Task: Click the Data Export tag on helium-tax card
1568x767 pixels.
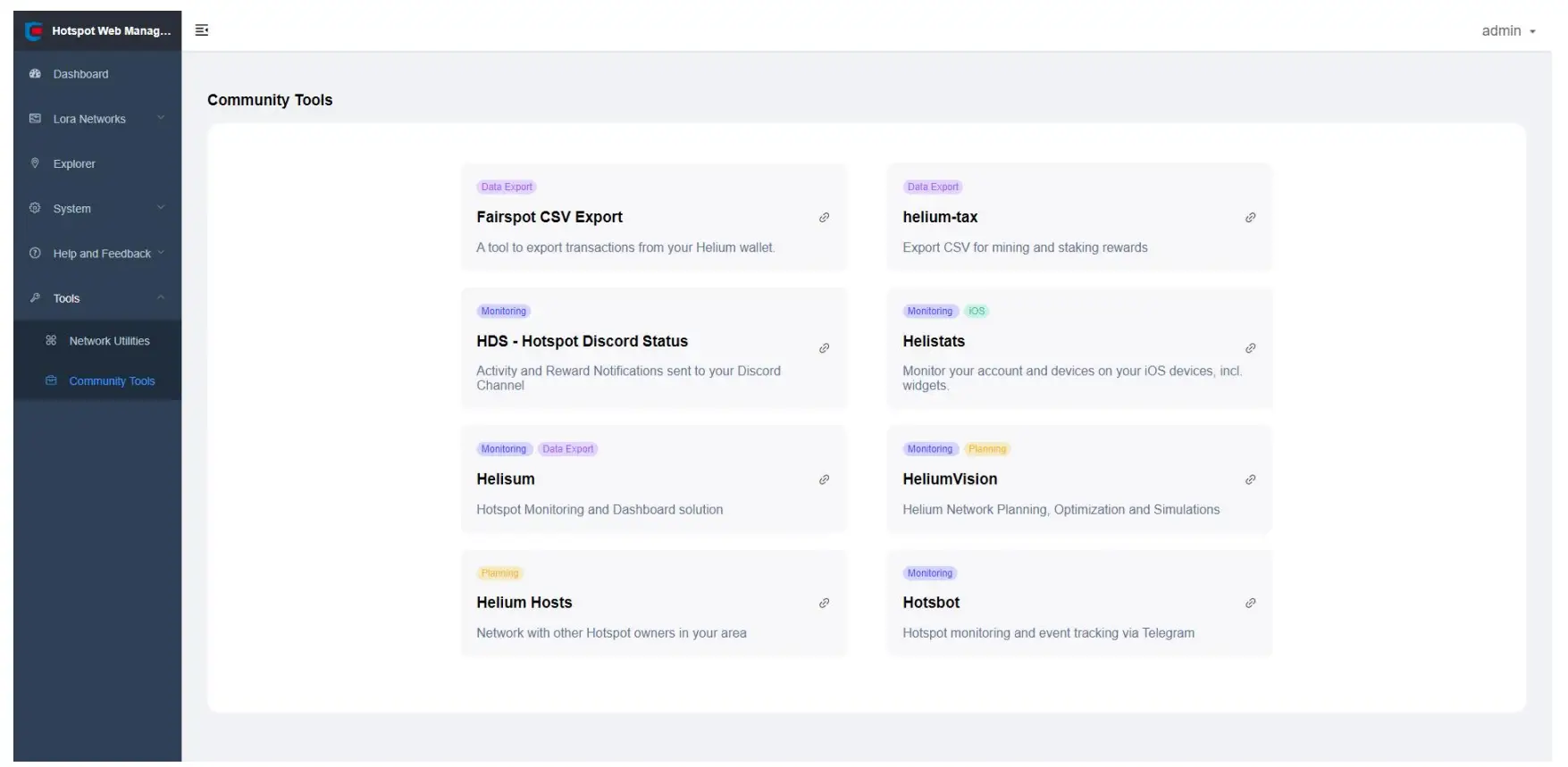Action: tap(933, 187)
